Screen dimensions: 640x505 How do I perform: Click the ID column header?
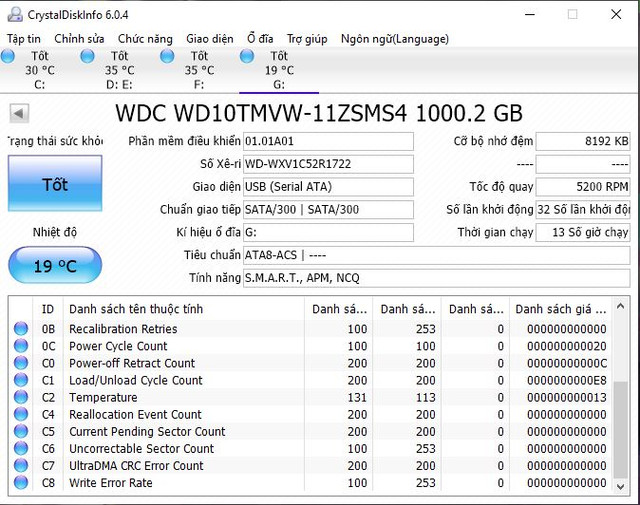(48, 309)
